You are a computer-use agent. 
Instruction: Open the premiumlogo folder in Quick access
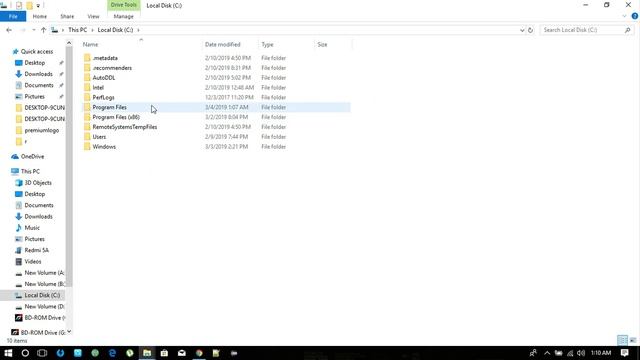pos(42,130)
